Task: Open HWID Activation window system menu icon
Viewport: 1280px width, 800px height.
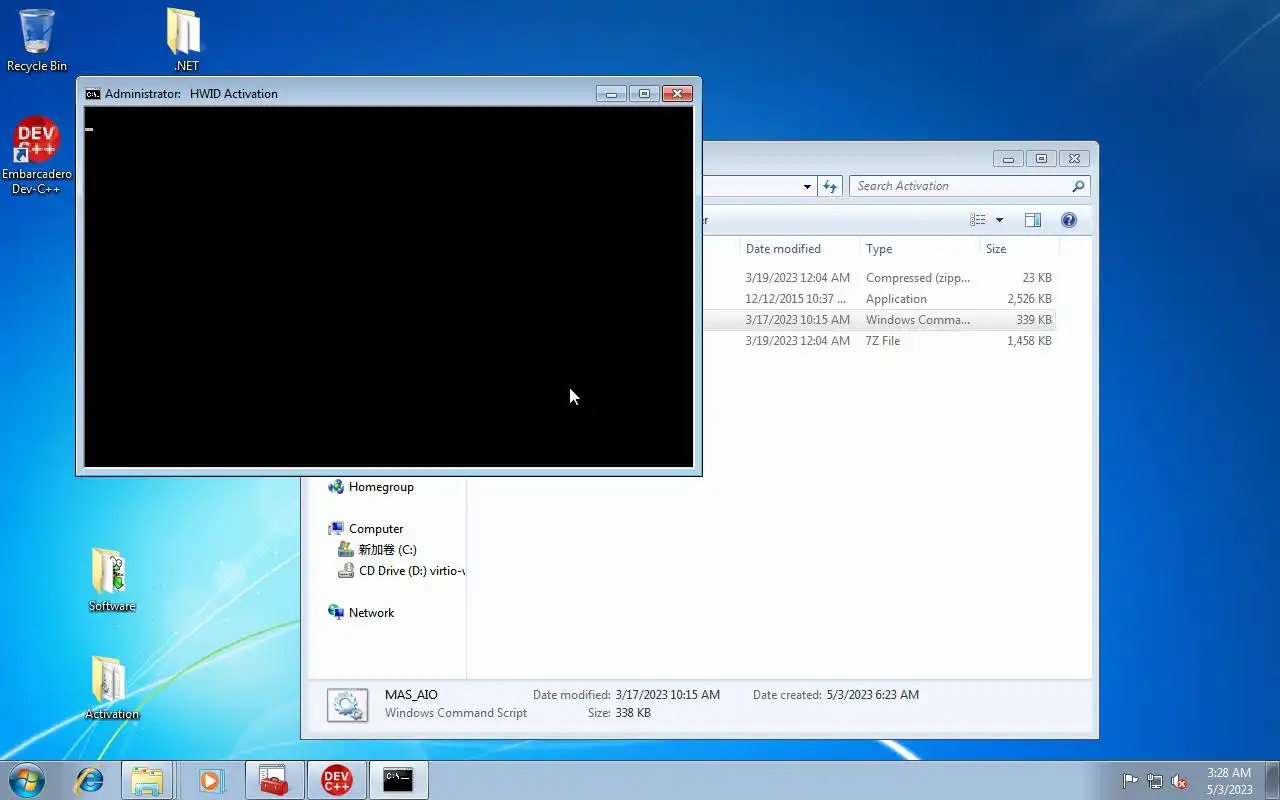Action: click(x=93, y=94)
